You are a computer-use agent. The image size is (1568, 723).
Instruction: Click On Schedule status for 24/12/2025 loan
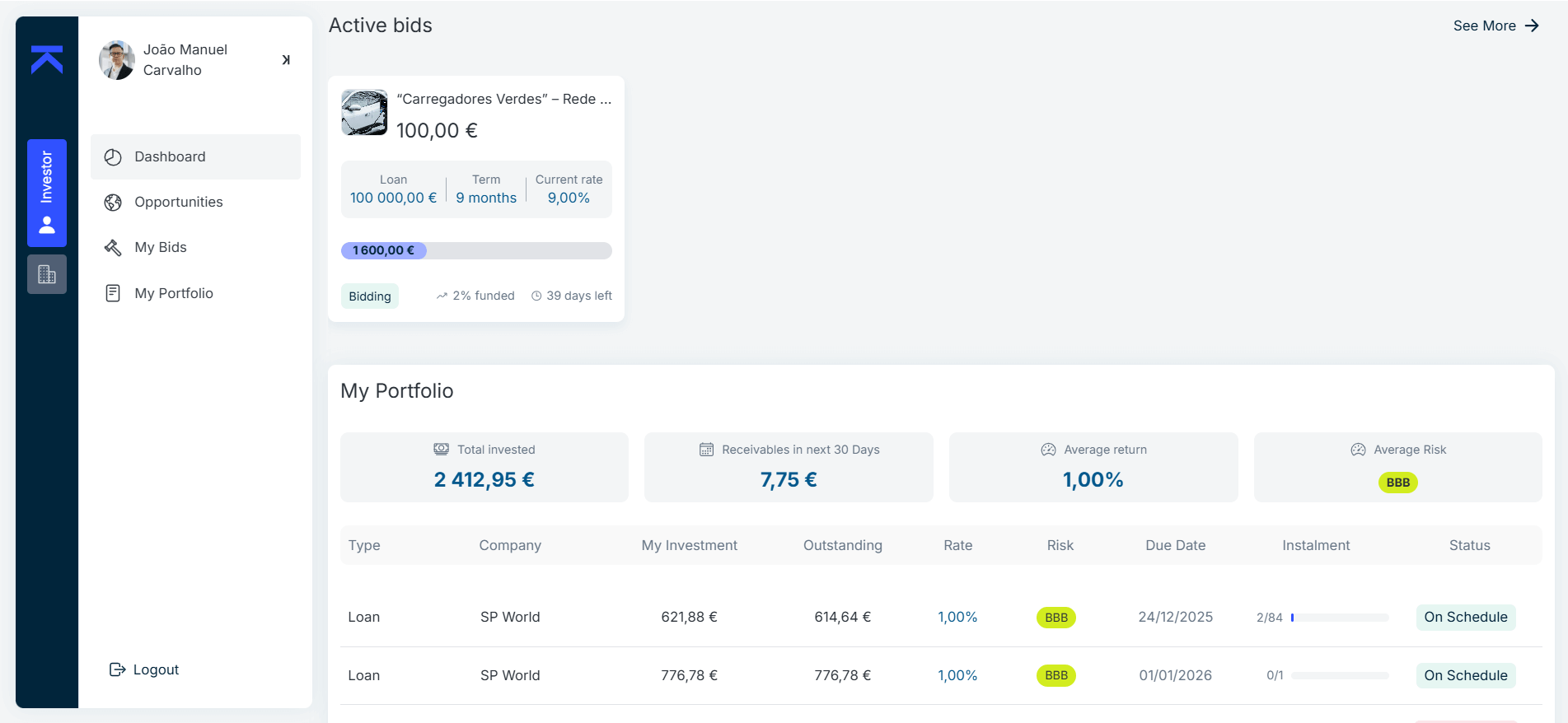point(1465,618)
